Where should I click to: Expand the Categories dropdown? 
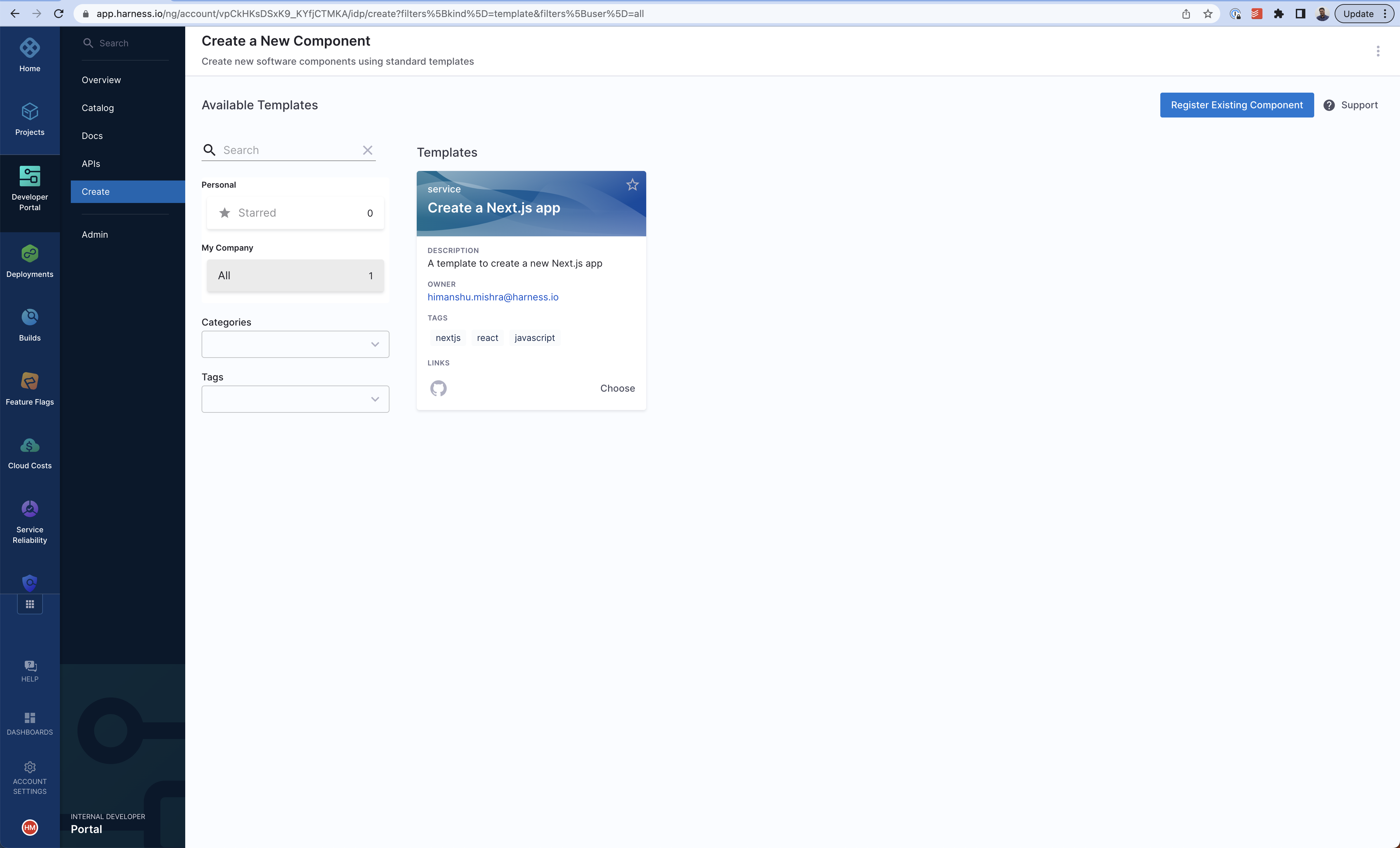click(295, 344)
